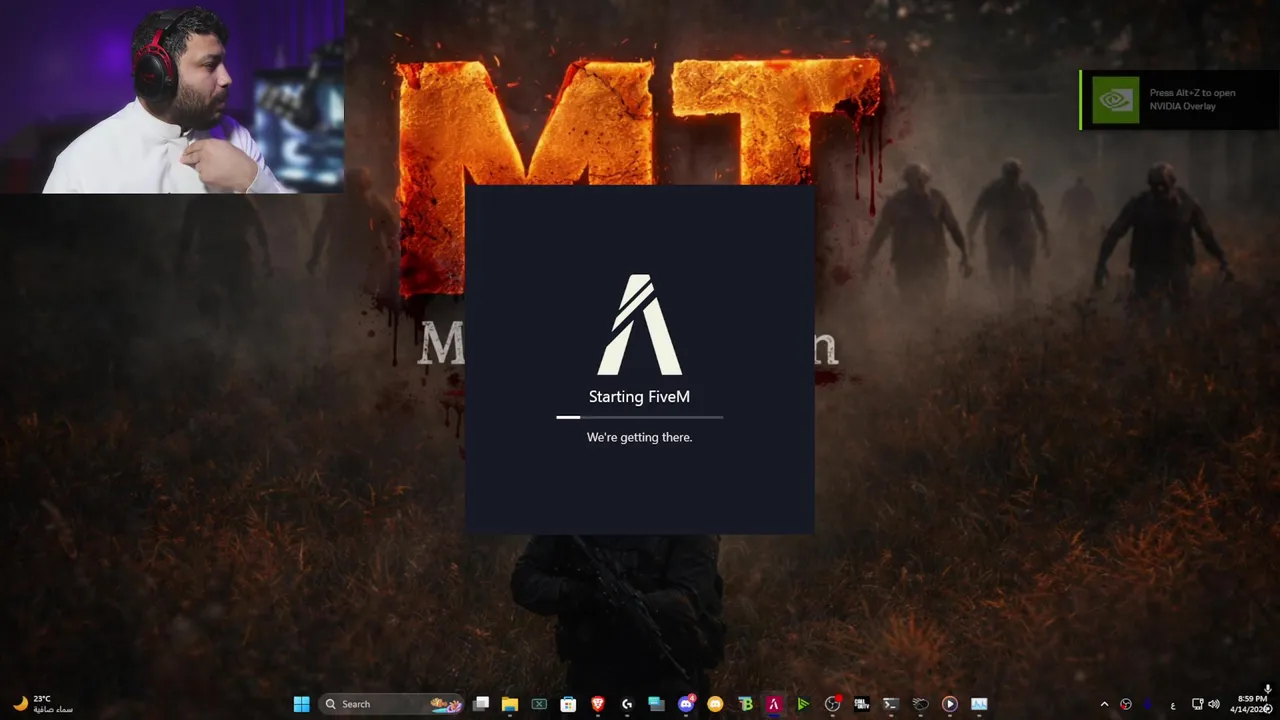This screenshot has width=1280, height=720.
Task: Open Brave browser from the taskbar
Action: click(x=598, y=704)
